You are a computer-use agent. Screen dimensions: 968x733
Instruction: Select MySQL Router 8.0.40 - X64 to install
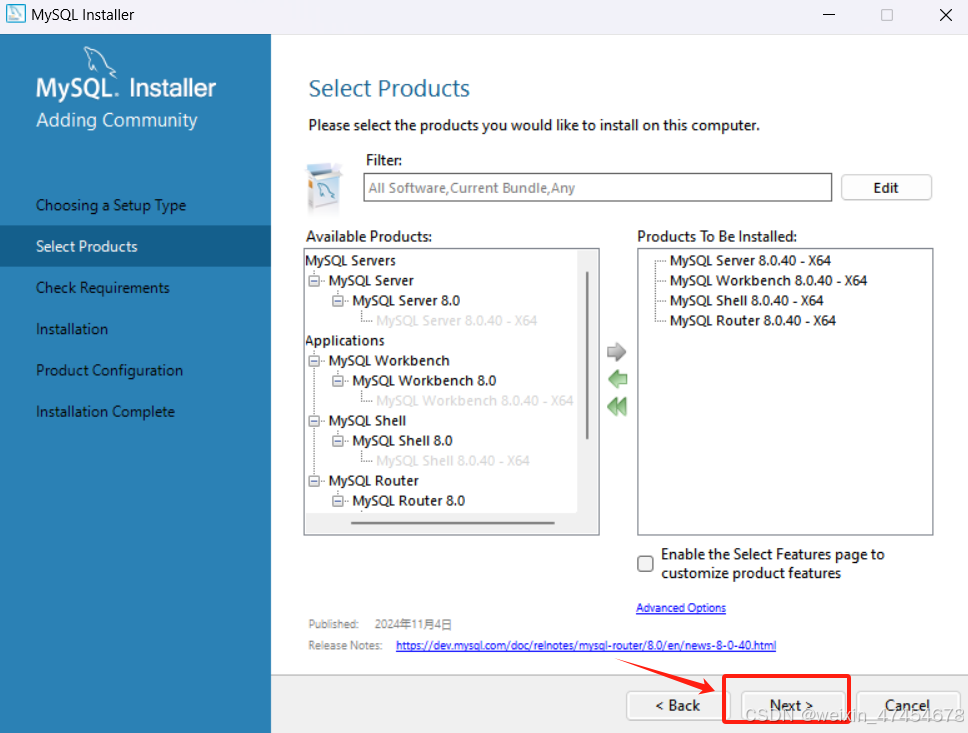pos(753,320)
